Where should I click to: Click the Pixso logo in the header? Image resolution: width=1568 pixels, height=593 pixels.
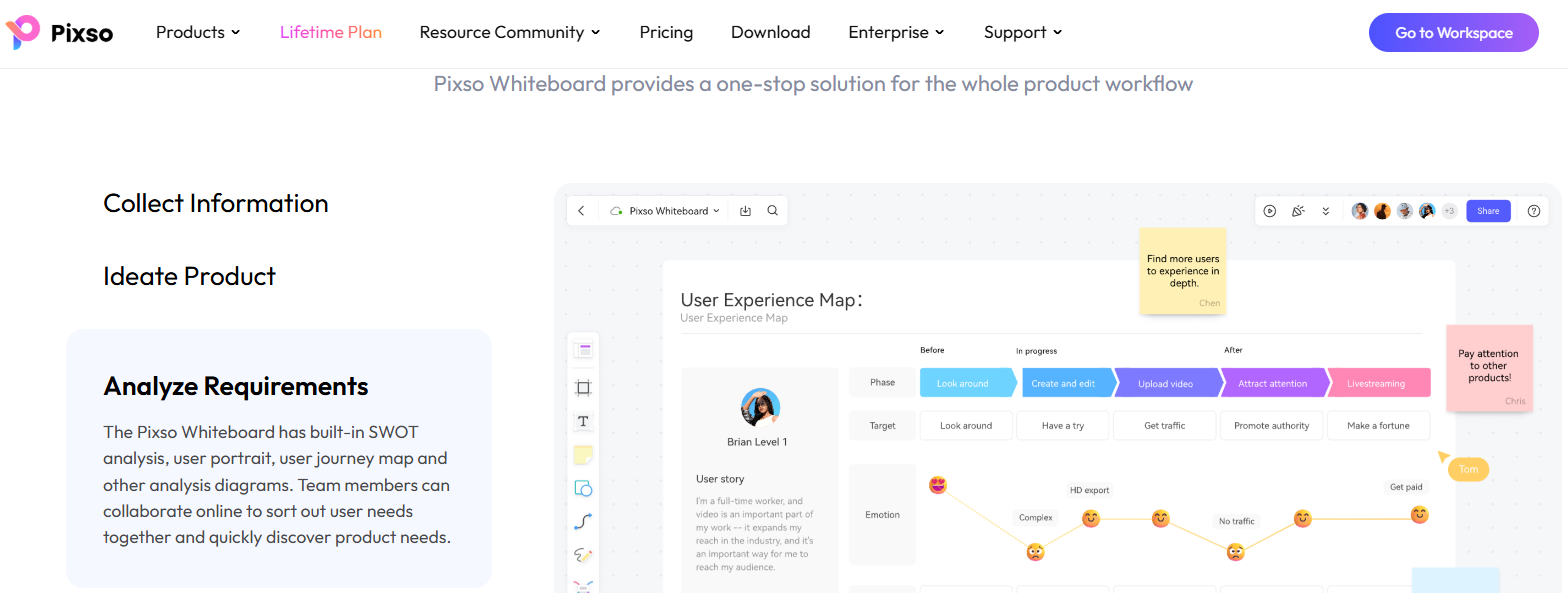(59, 32)
